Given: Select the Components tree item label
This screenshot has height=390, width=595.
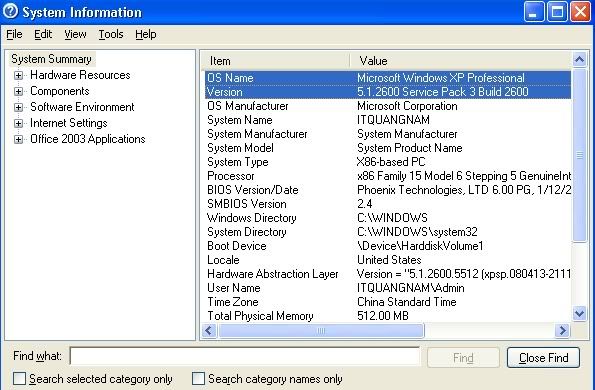Looking at the screenshot, I should click(x=60, y=91).
